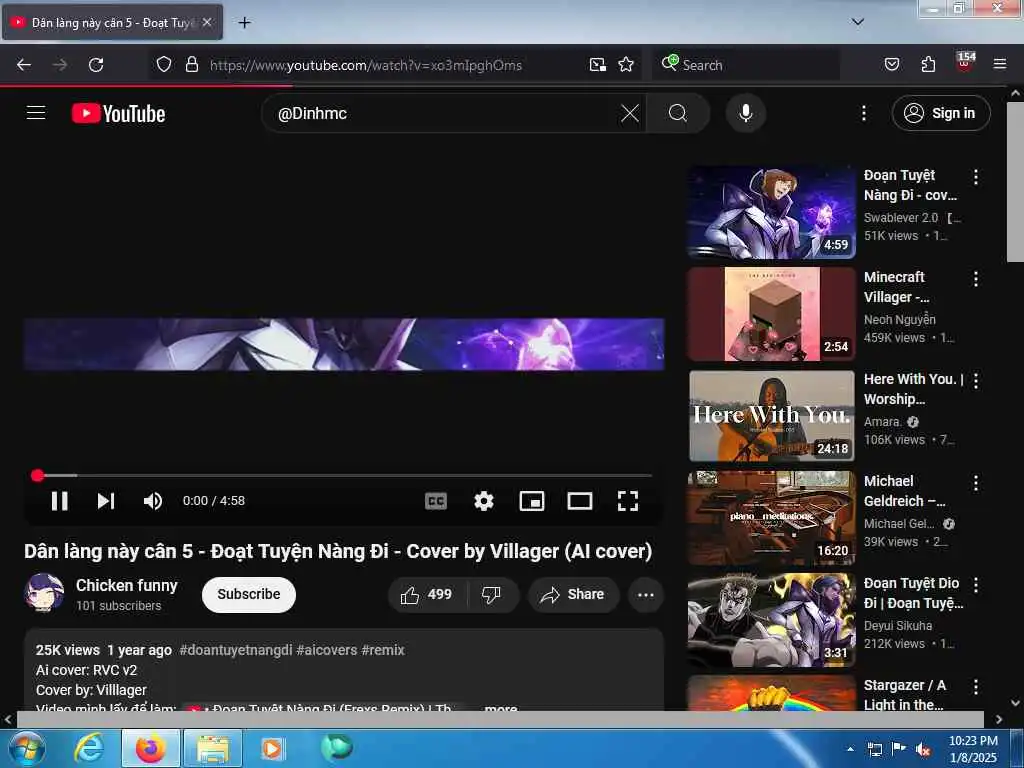Share this video
The height and width of the screenshot is (768, 1024).
coord(573,594)
